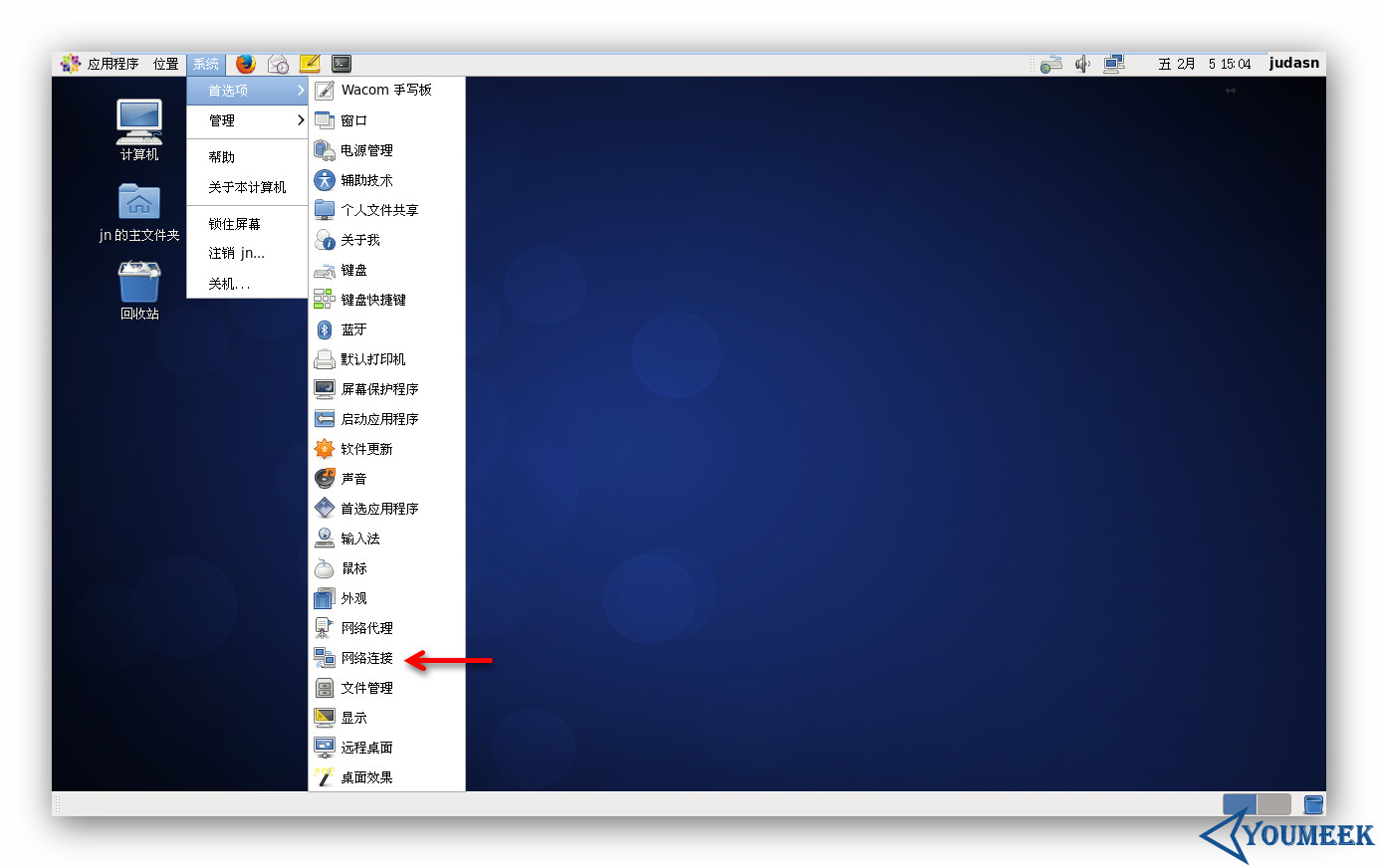
Task: Open the terminal launcher icon
Action: pyautogui.click(x=342, y=64)
